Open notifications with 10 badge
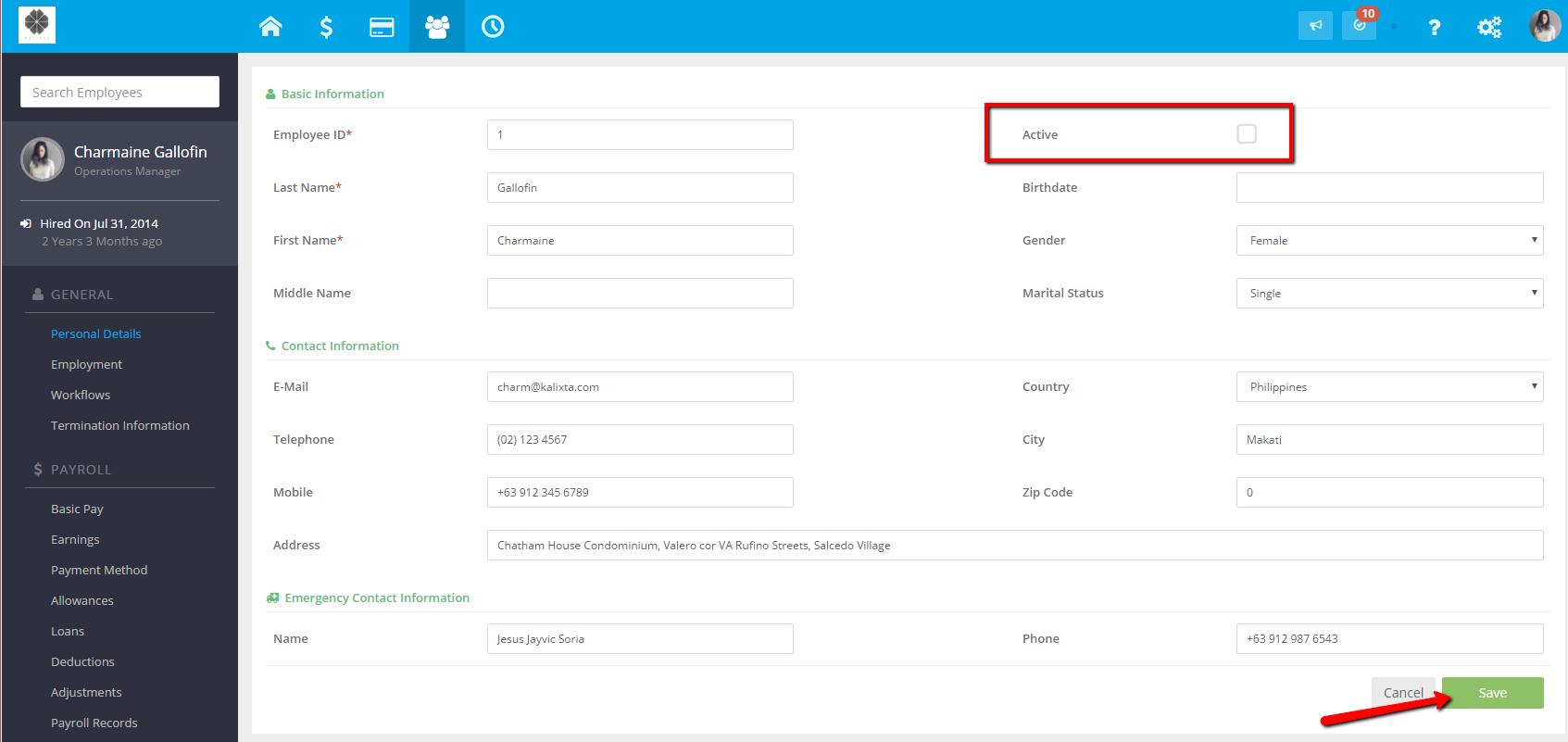 pos(1360,24)
